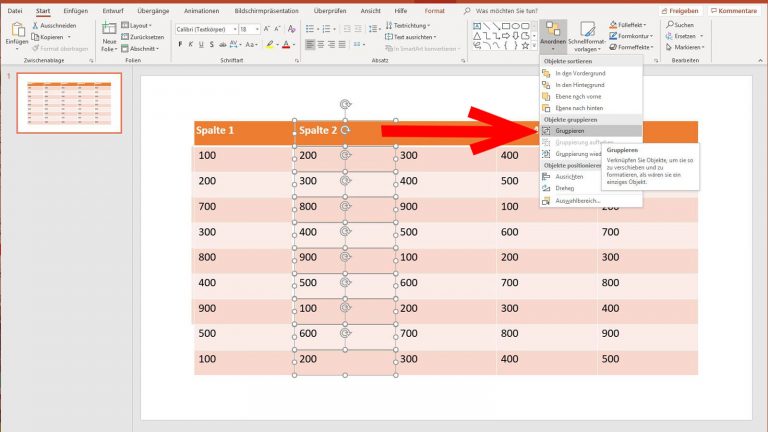Viewport: 768px width, 432px height.
Task: Click the Ersetzen replace button
Action: point(685,36)
